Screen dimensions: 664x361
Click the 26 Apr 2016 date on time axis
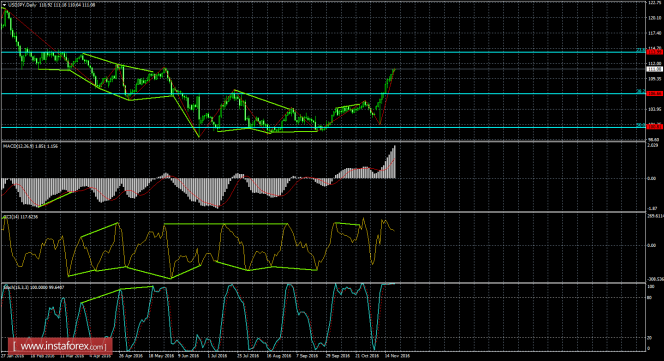pos(130,356)
